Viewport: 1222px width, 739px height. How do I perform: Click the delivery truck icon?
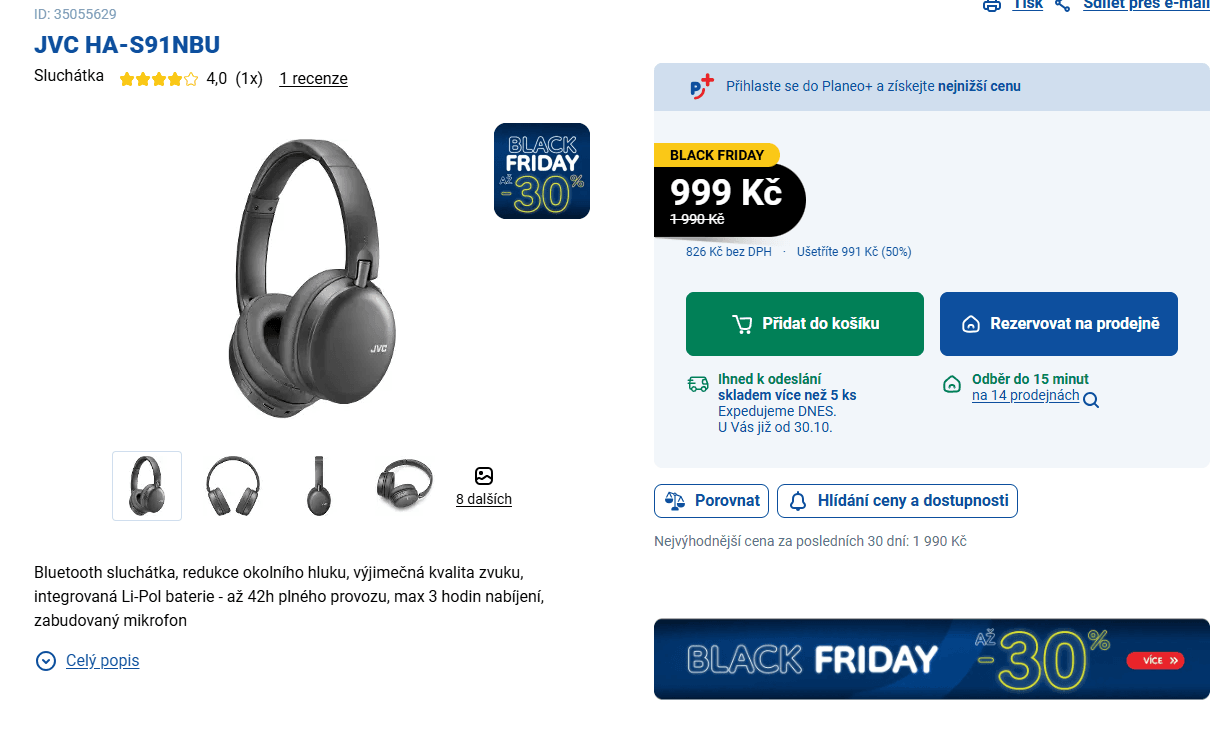point(697,384)
